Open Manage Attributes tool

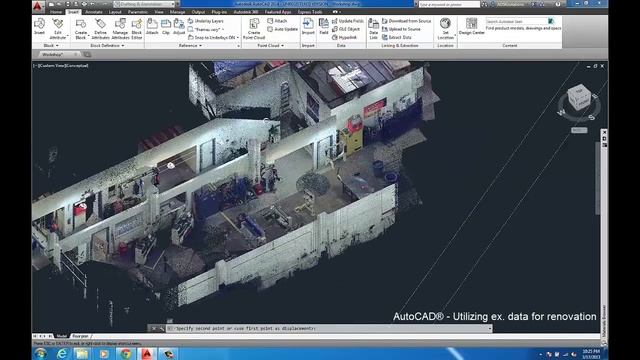click(120, 29)
